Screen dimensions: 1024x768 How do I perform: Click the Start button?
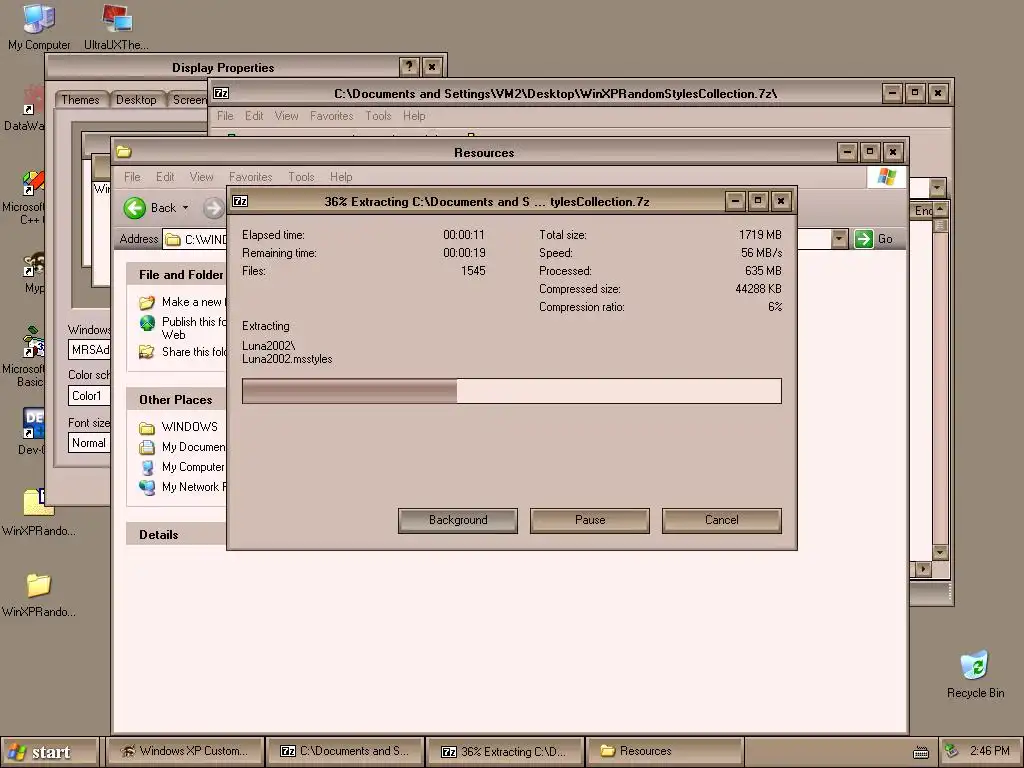pyautogui.click(x=50, y=752)
